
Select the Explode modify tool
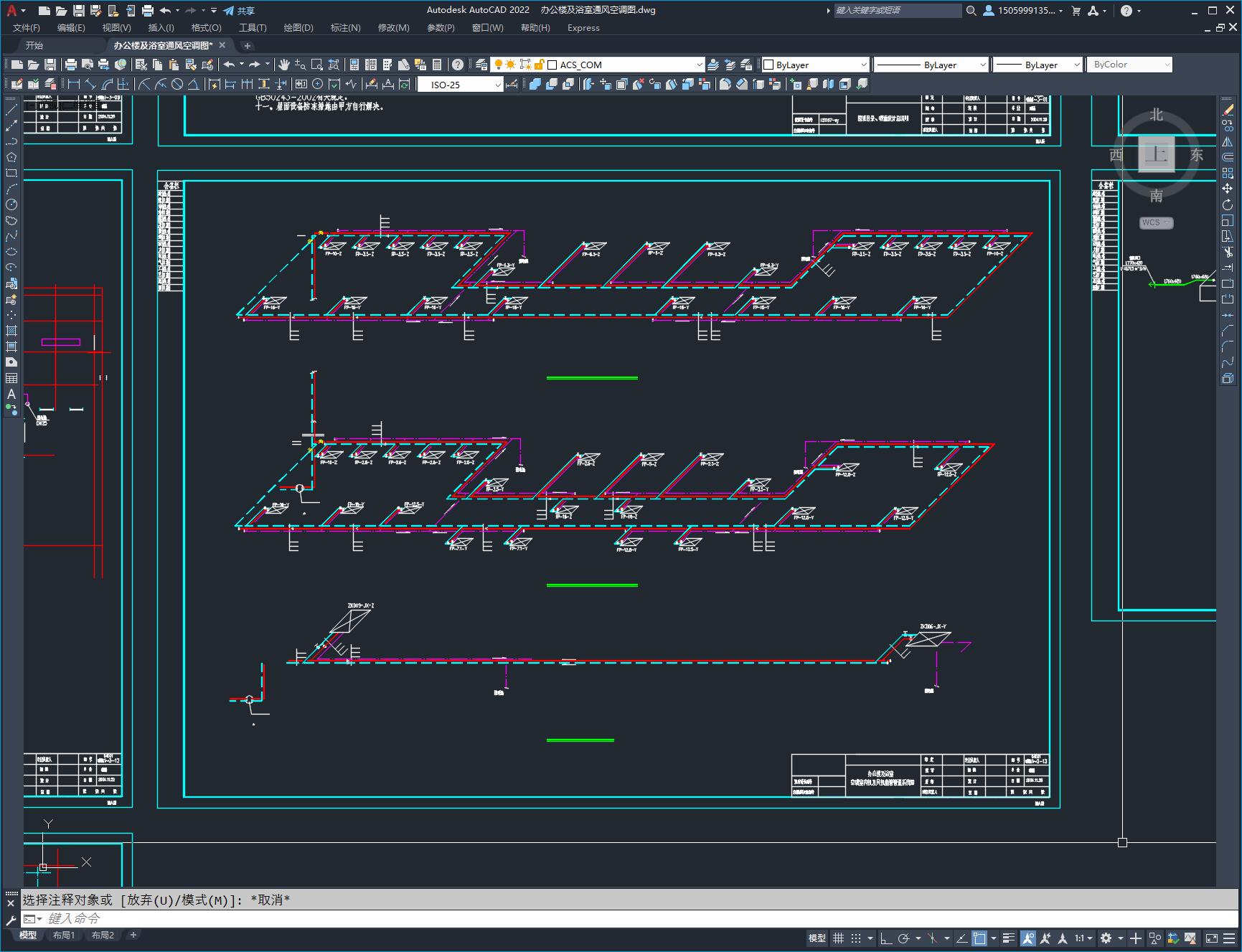pyautogui.click(x=1228, y=378)
